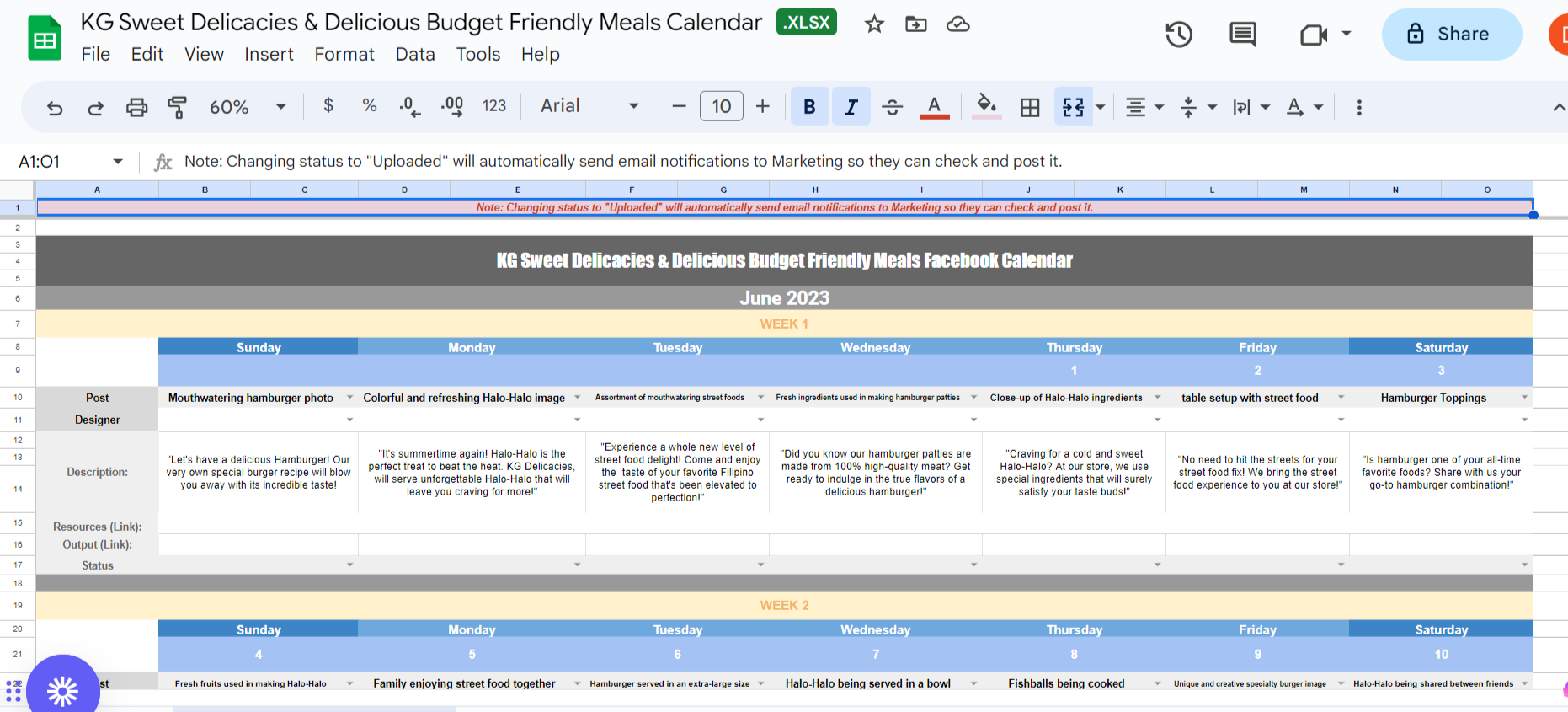Open the Google Sheets home icon
1568x712 pixels.
(x=45, y=39)
